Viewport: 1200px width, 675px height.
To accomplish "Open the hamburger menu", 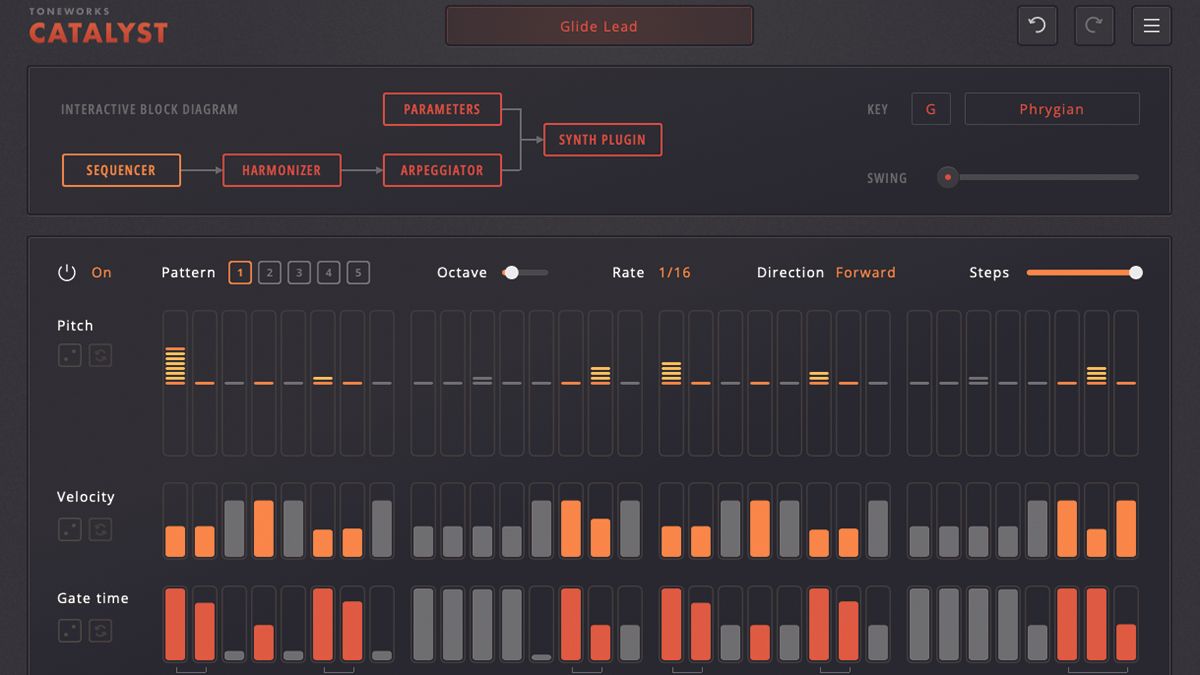I will [1151, 25].
